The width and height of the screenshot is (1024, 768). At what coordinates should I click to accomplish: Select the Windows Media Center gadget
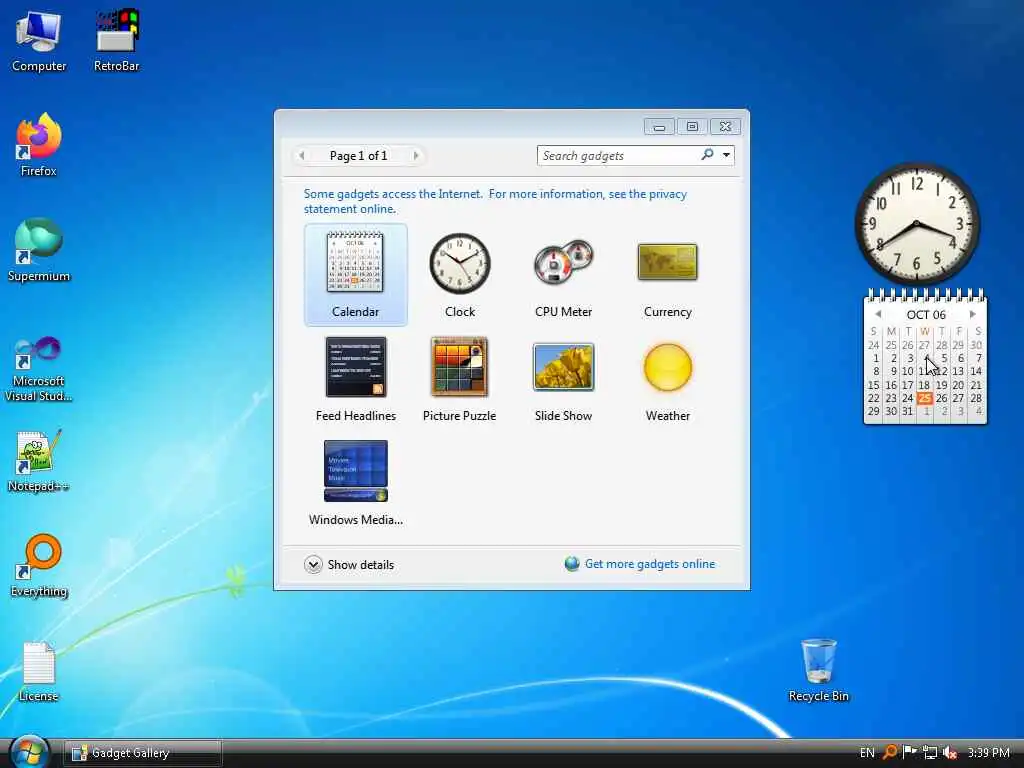[x=356, y=471]
